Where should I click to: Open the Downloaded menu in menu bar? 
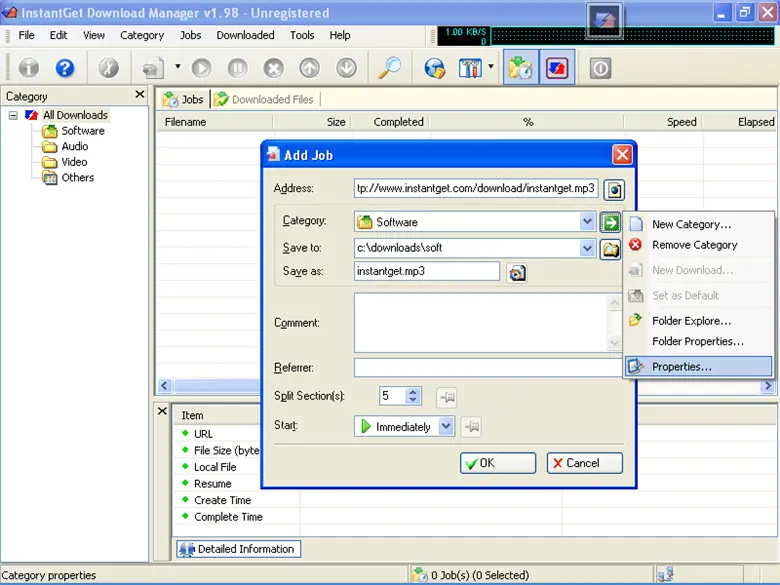coord(245,35)
